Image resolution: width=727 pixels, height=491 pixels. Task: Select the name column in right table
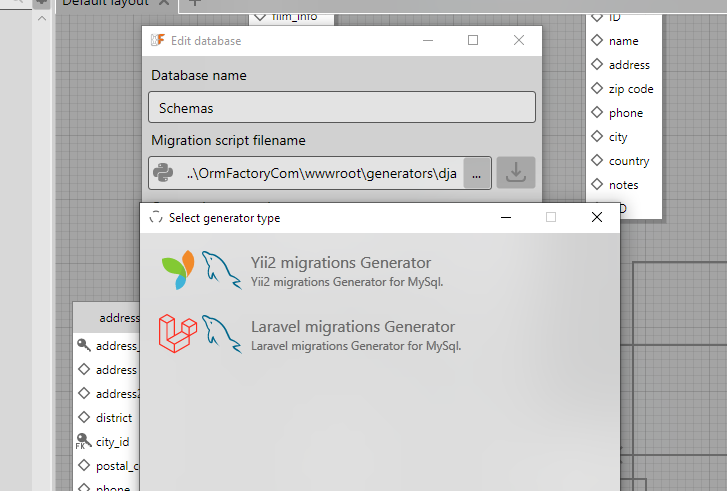(x=624, y=41)
